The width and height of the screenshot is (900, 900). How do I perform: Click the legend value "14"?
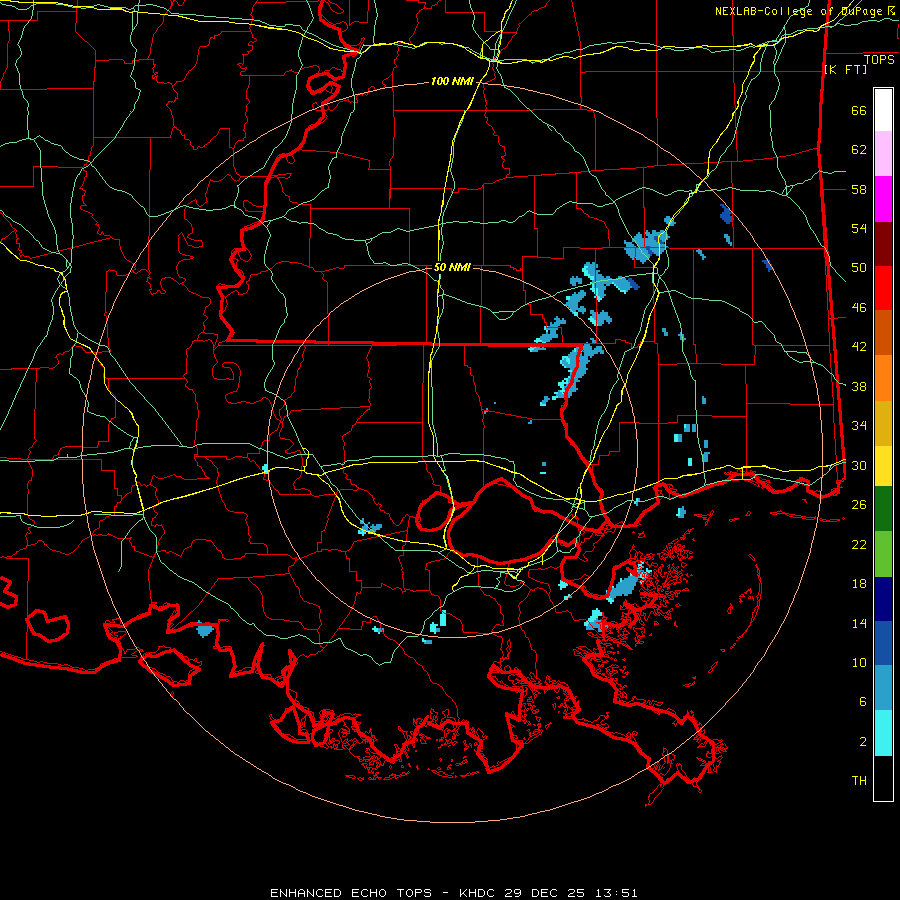(x=859, y=623)
